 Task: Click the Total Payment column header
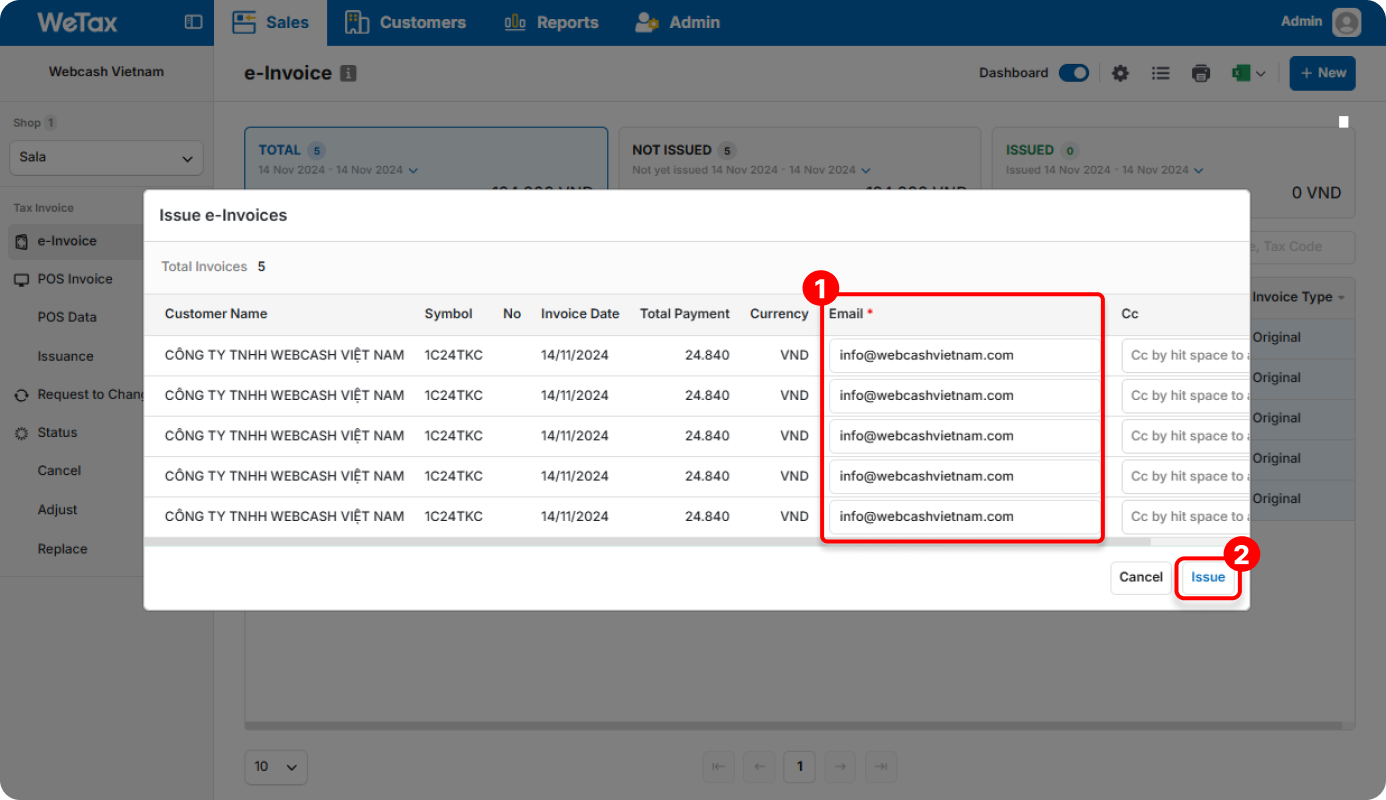pos(685,314)
